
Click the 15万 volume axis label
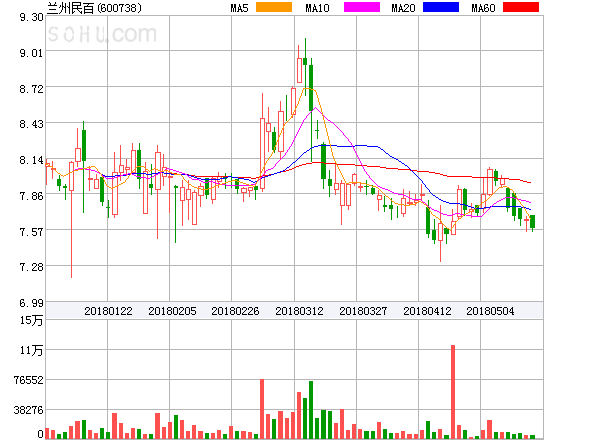(31, 320)
